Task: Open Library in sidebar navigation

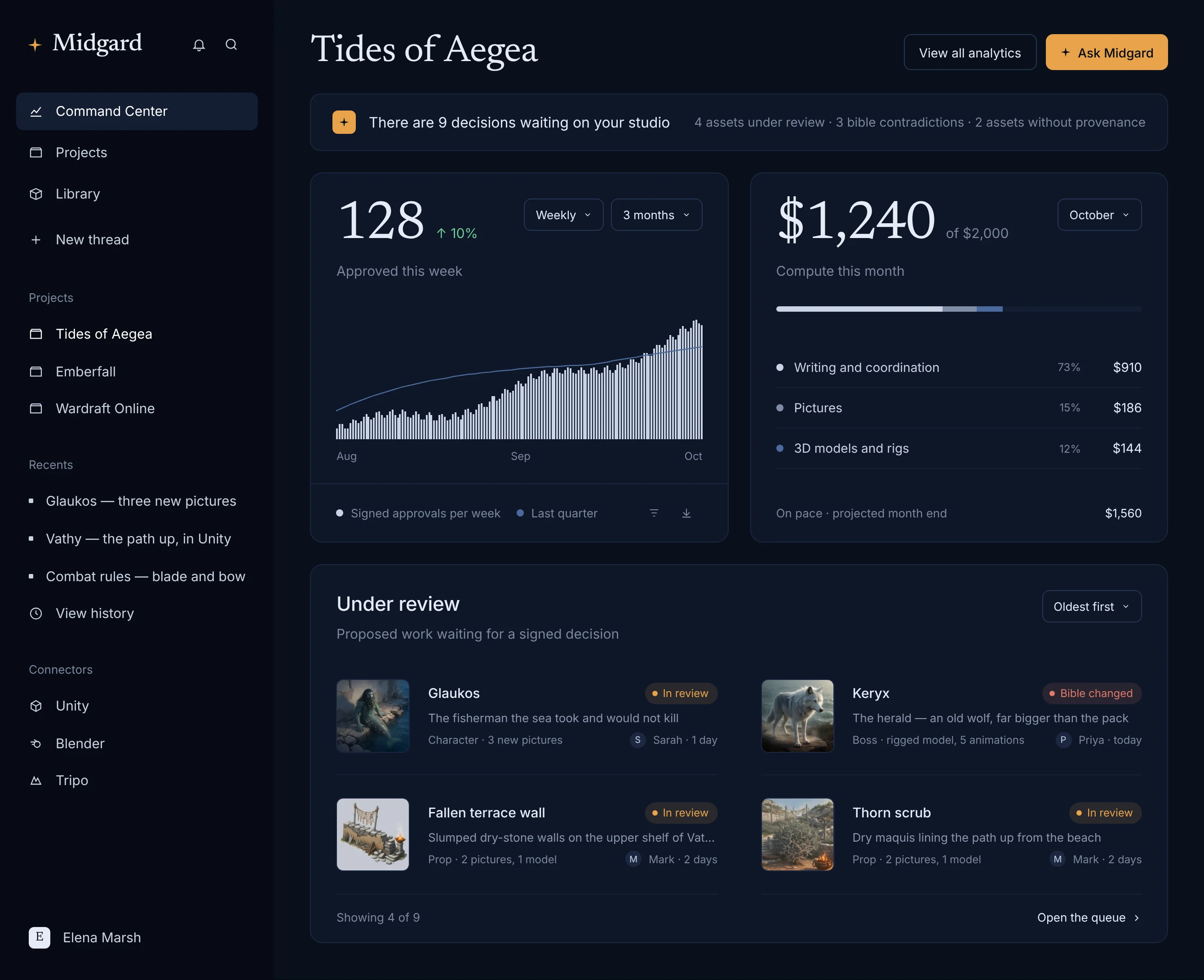Action: 137,194
